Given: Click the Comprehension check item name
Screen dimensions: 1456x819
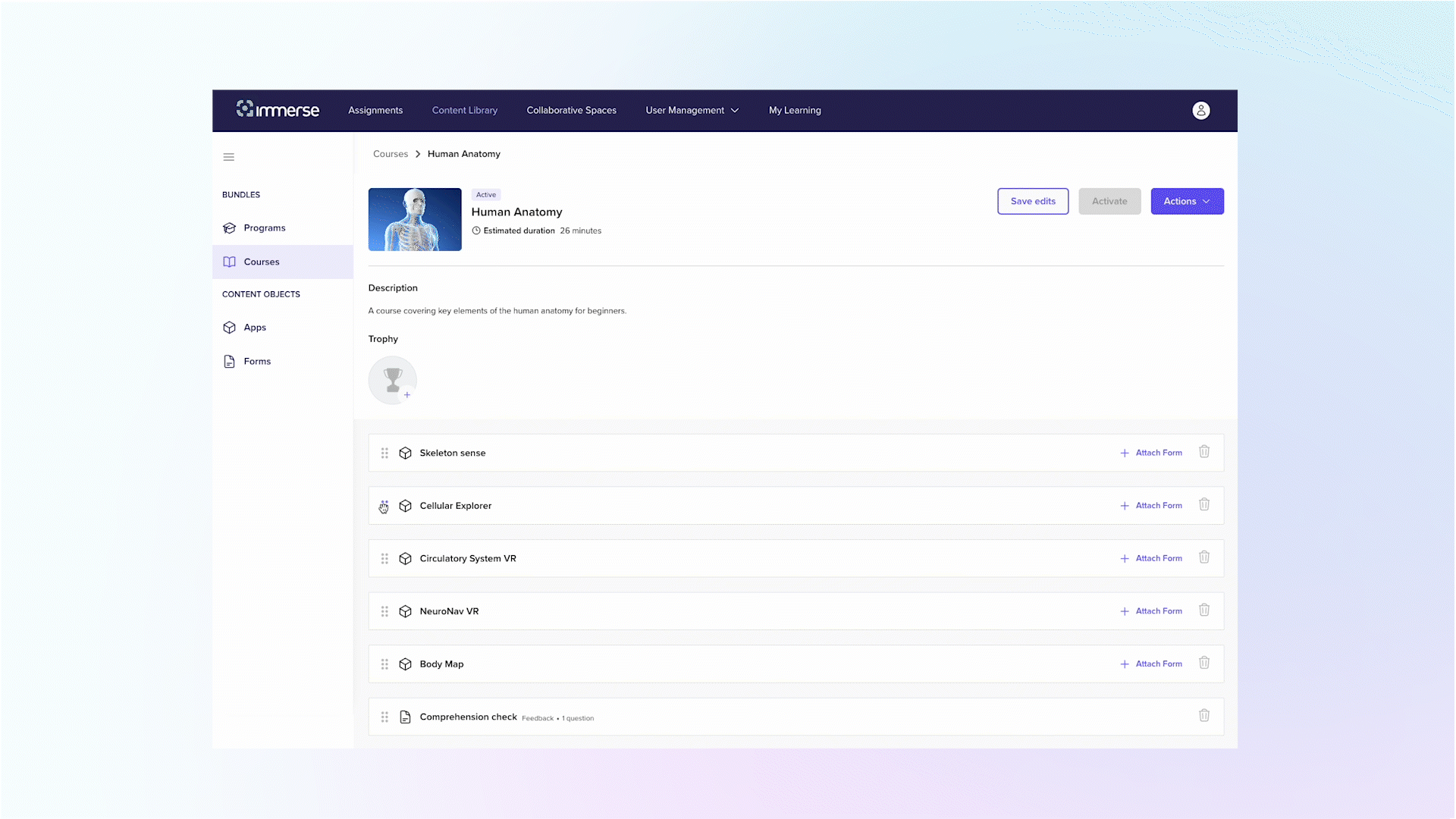Looking at the screenshot, I should [469, 717].
